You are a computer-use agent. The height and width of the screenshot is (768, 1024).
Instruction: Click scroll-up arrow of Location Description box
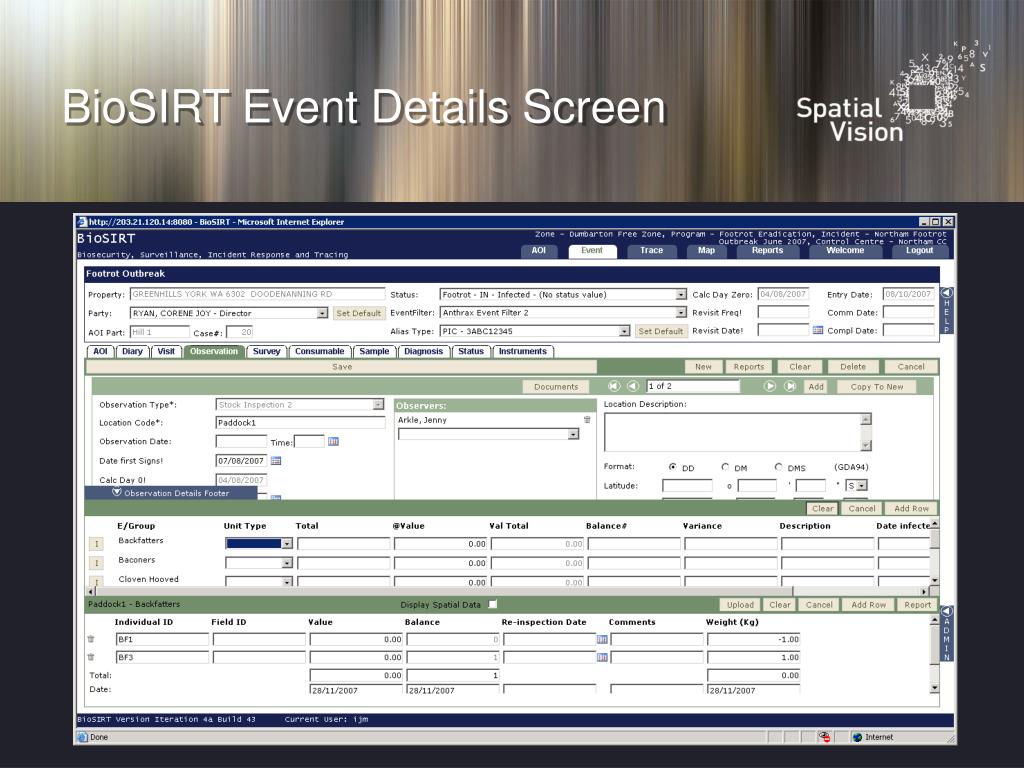click(x=866, y=419)
